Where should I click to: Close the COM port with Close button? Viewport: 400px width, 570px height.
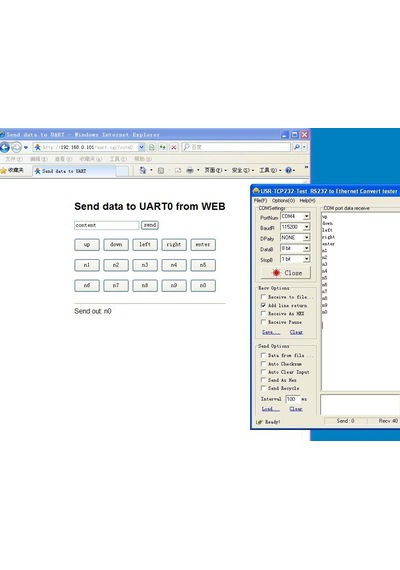[286, 273]
